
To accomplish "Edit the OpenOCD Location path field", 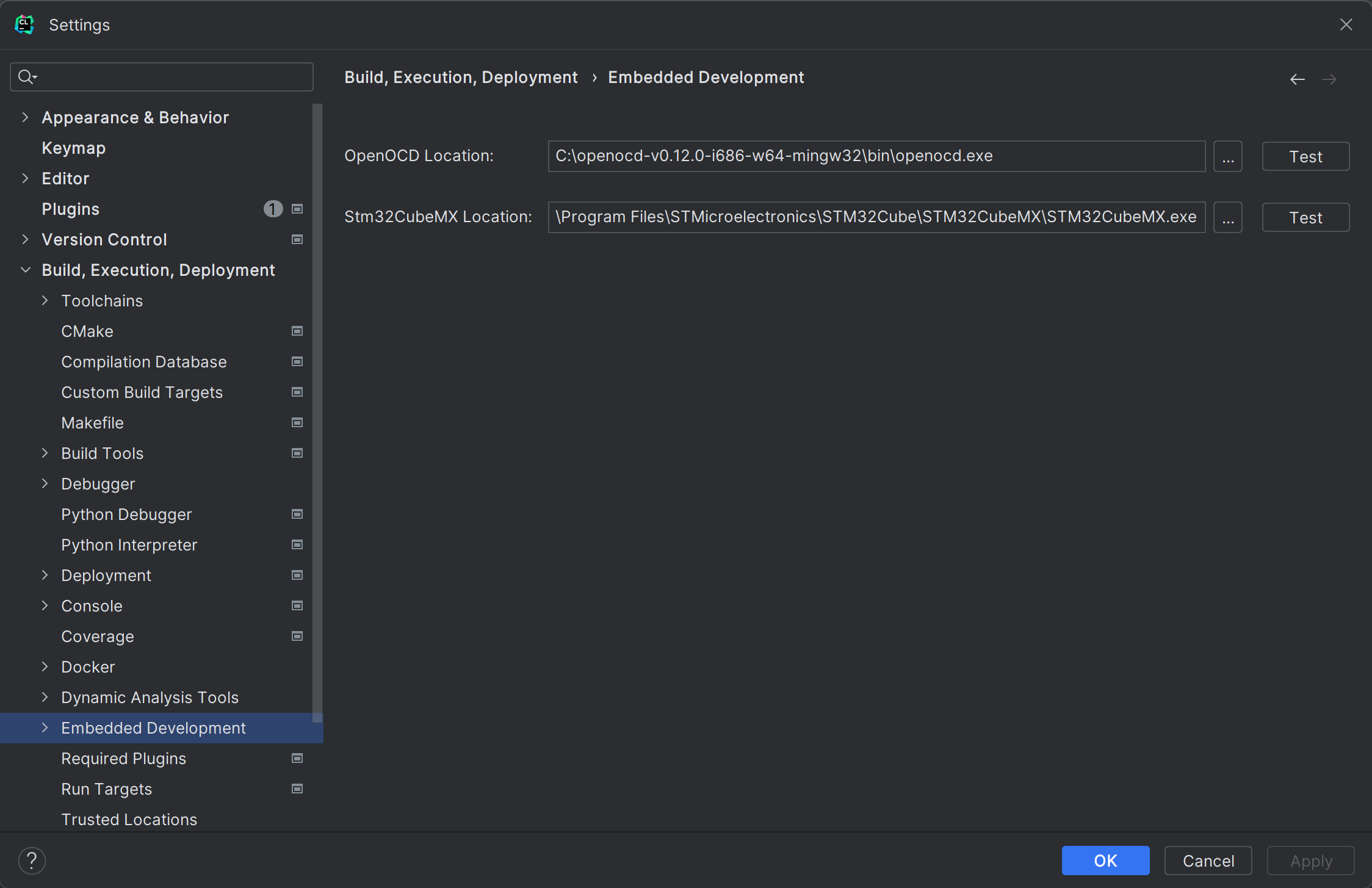I will click(876, 156).
